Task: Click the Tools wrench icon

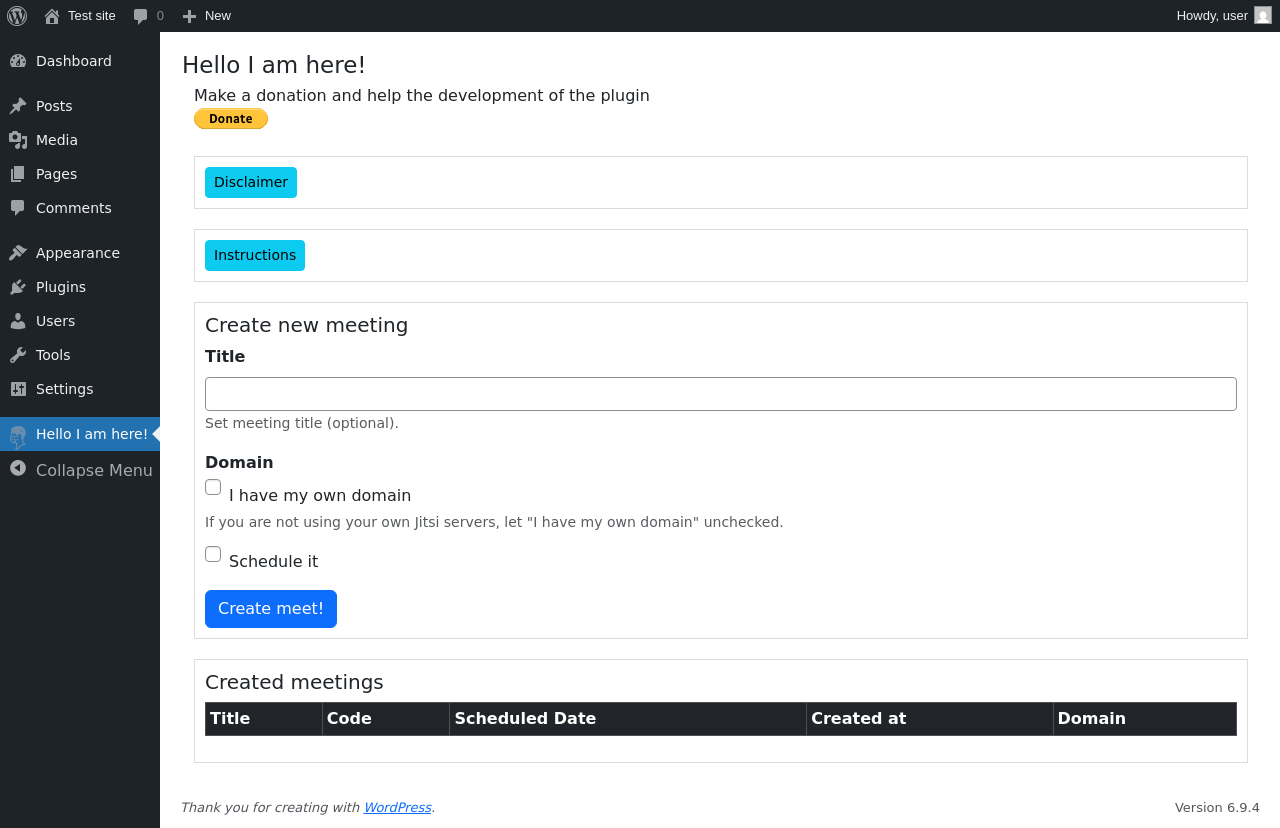Action: click(18, 355)
